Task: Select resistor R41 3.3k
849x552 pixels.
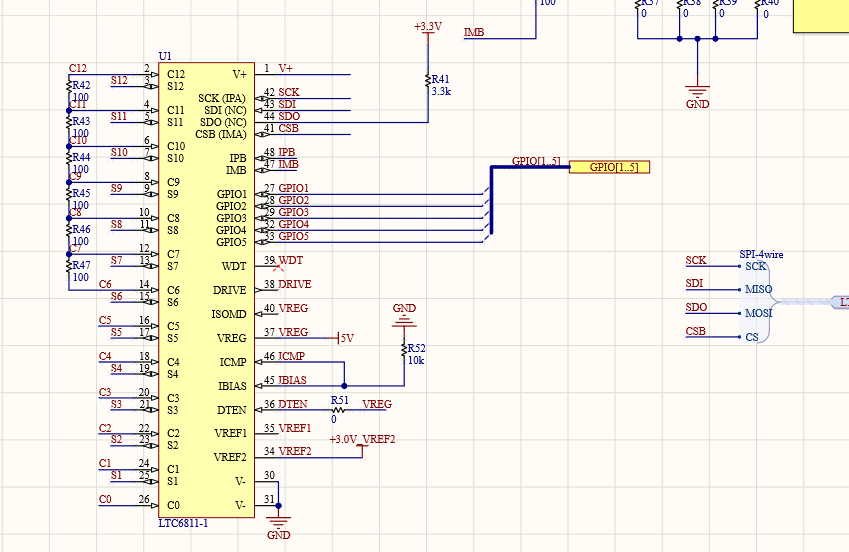Action: click(x=428, y=80)
